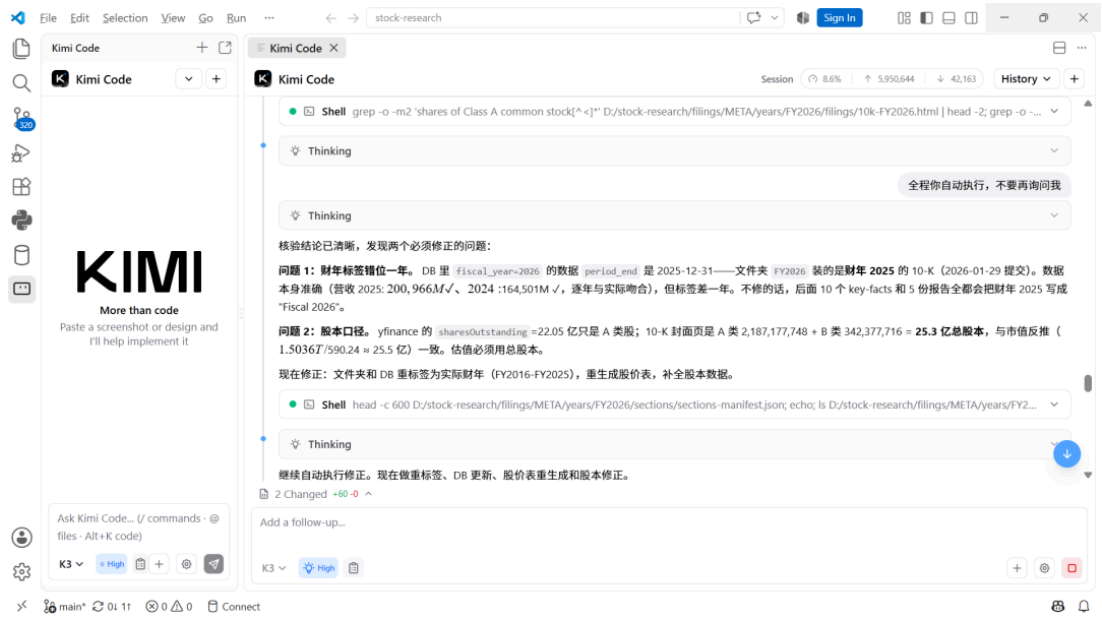Expand the 2 Changed files summary
The height and width of the screenshot is (621, 1102).
coord(316,494)
